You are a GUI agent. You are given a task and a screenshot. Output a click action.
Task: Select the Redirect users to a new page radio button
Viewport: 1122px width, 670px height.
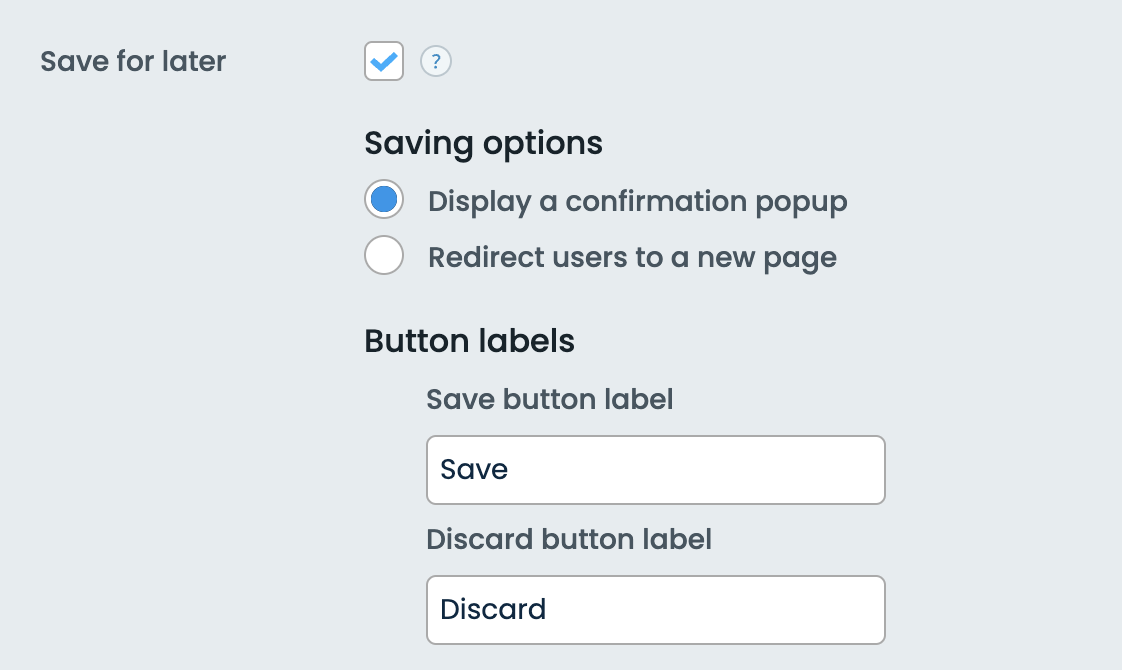point(384,256)
